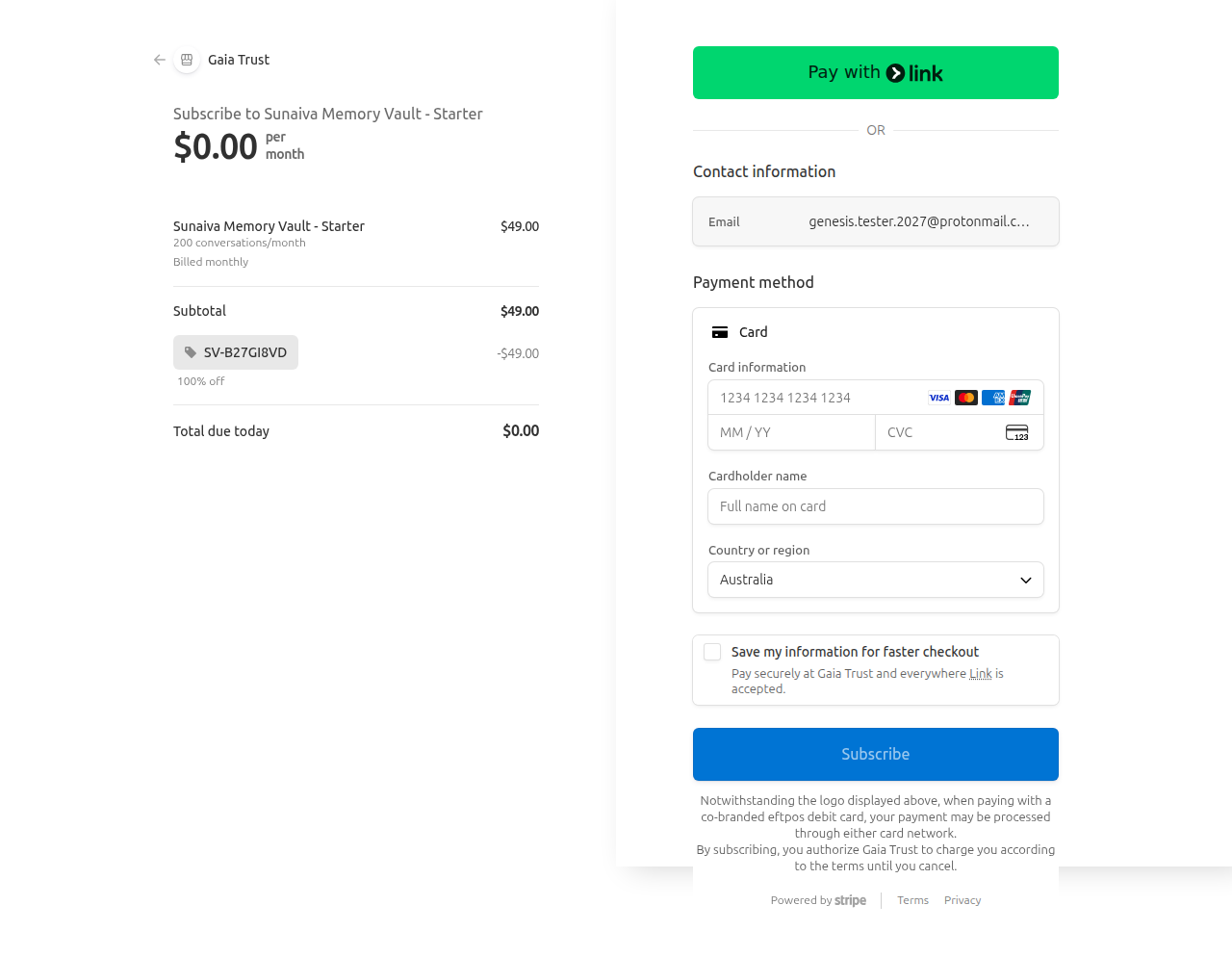Focus the MM / YY expiry field
Viewport: 1232px width, 957px height.
pos(791,432)
